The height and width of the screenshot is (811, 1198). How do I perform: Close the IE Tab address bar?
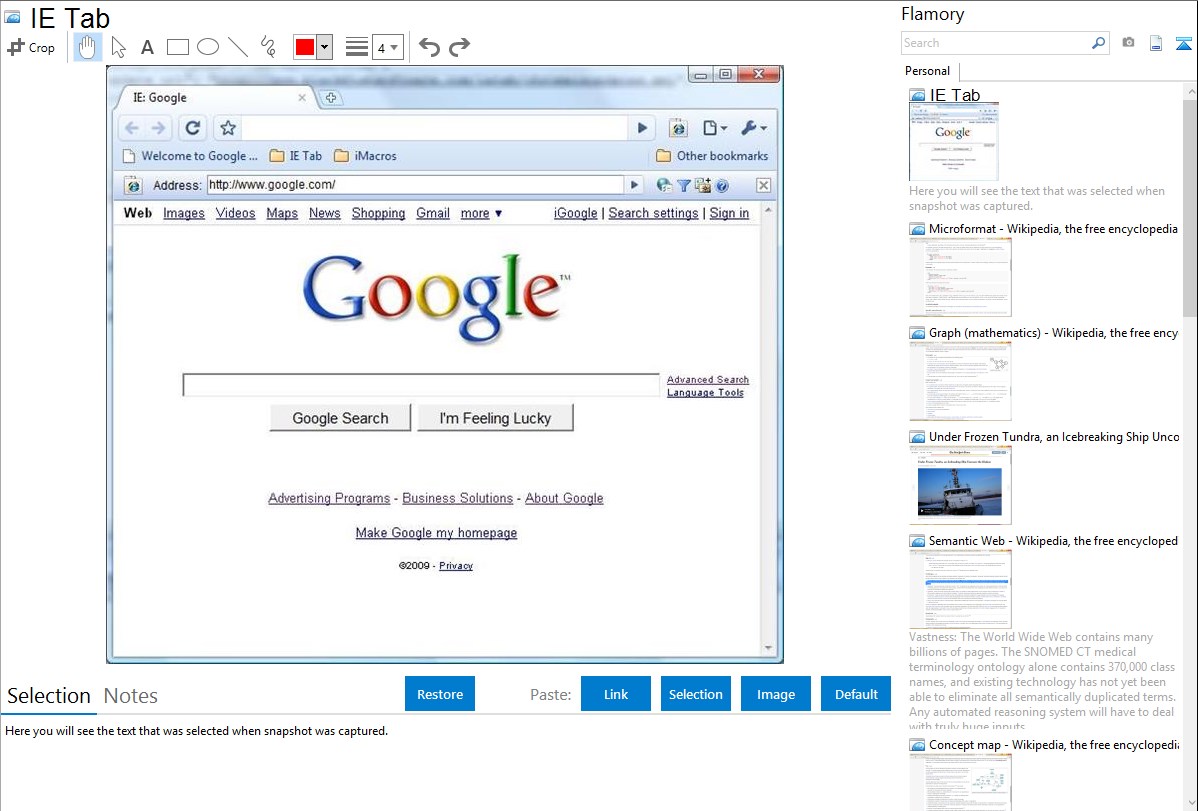coord(763,185)
